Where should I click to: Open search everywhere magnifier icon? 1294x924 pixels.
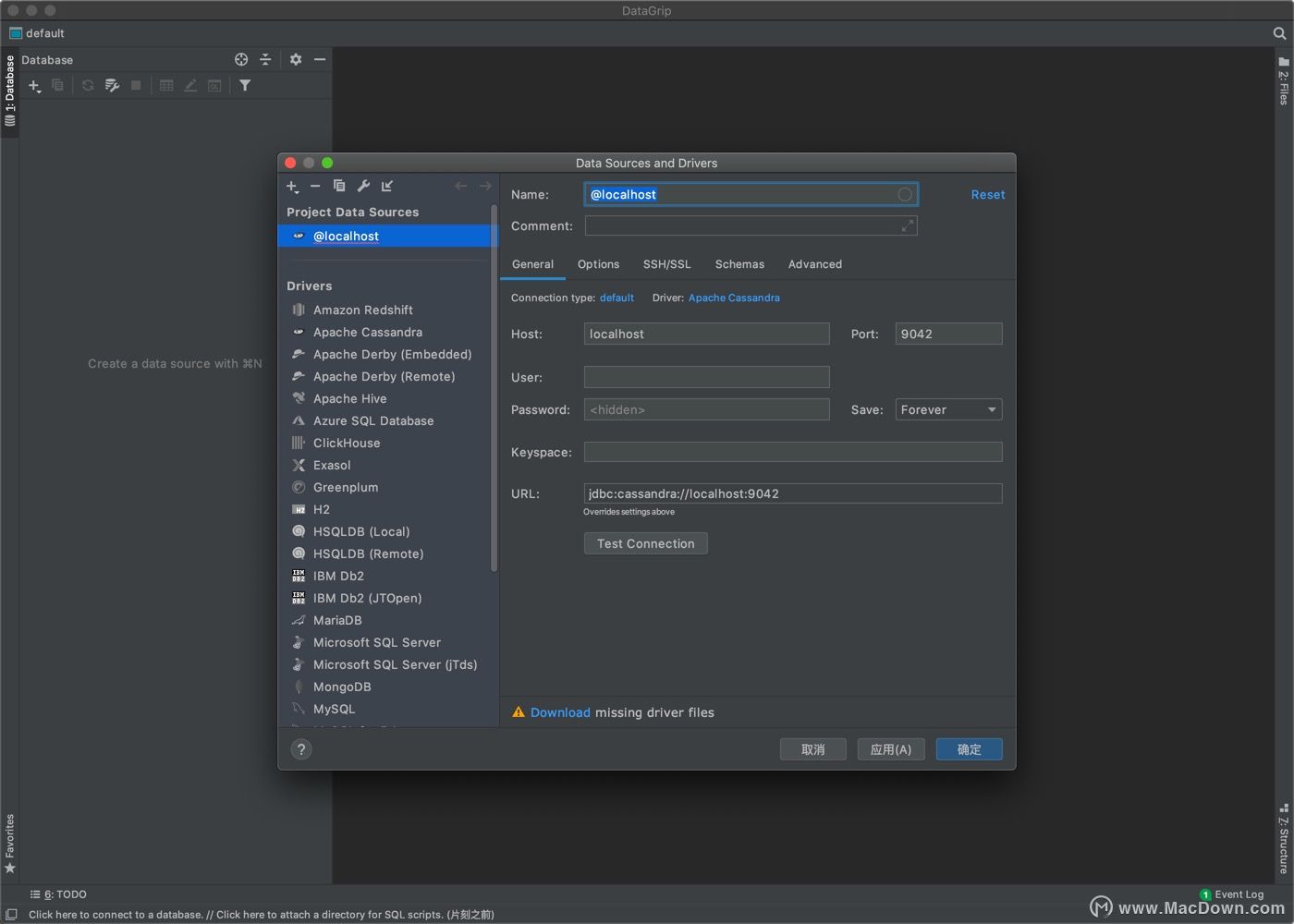click(x=1279, y=33)
